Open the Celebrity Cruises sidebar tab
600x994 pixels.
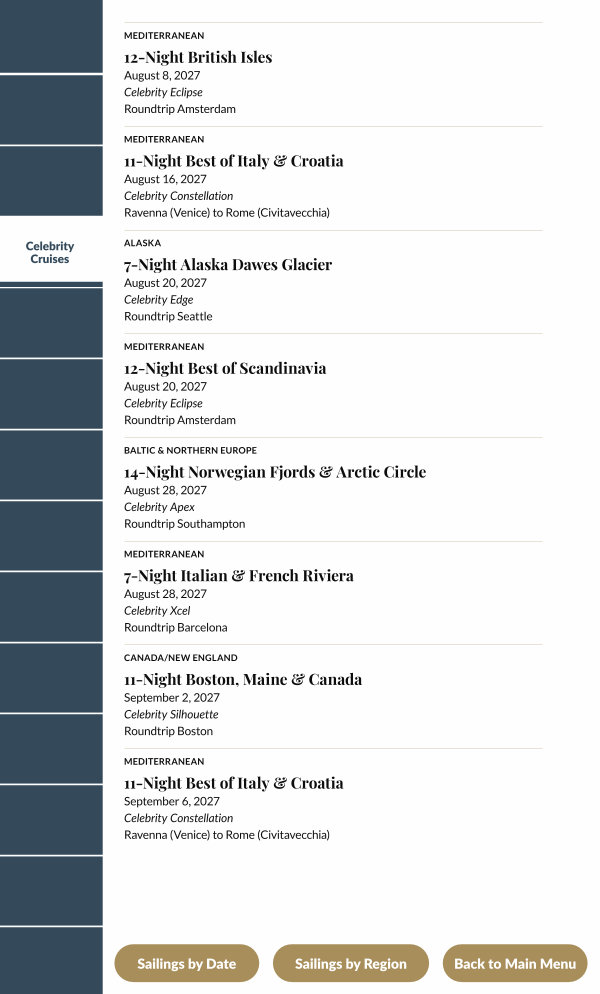(x=50, y=252)
